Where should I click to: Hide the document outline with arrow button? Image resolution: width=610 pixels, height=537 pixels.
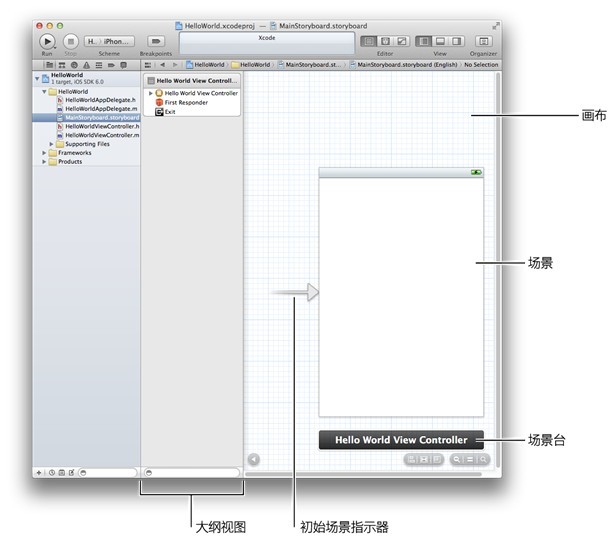coord(253,460)
